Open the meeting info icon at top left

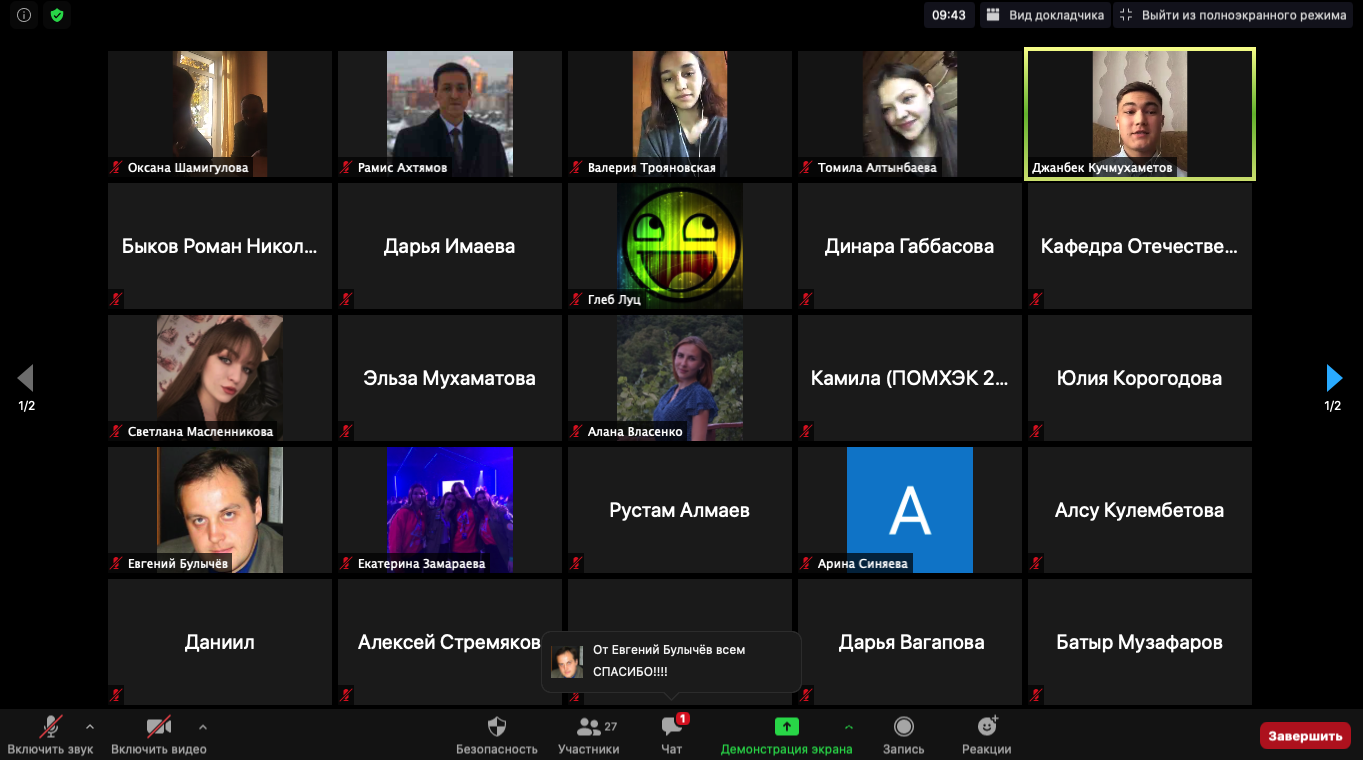pos(24,15)
